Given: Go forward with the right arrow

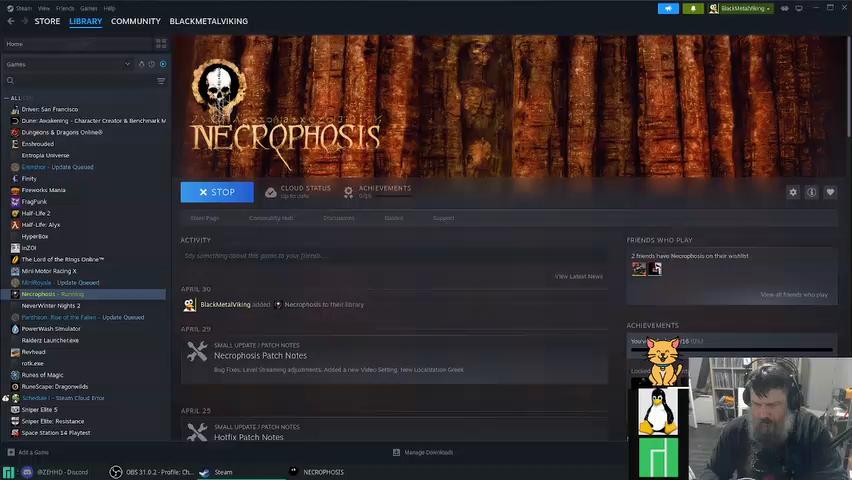Looking at the screenshot, I should coord(24,21).
